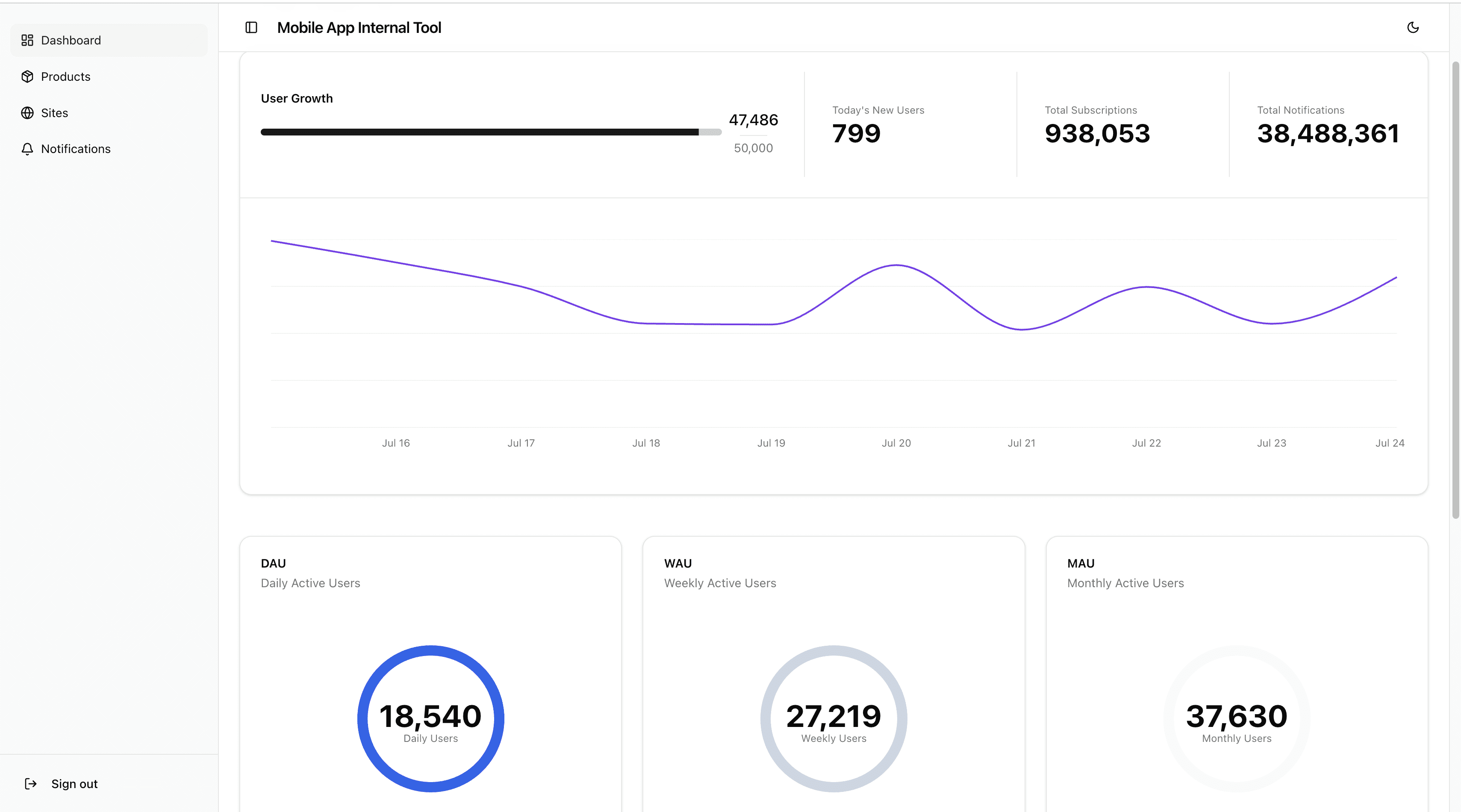This screenshot has width=1461, height=812.
Task: Click the Products box icon
Action: click(x=27, y=76)
